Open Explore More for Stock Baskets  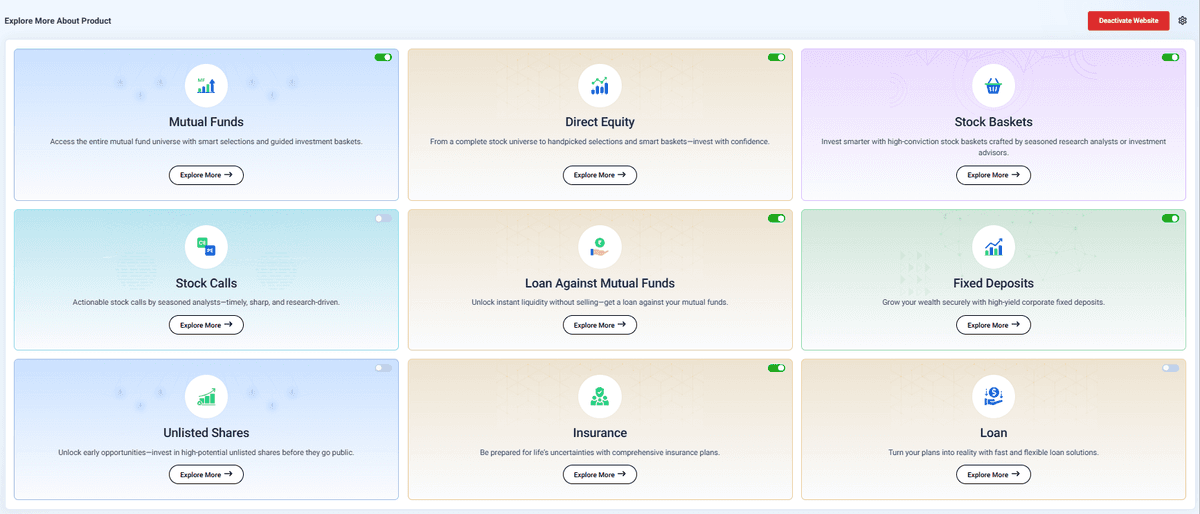[993, 175]
